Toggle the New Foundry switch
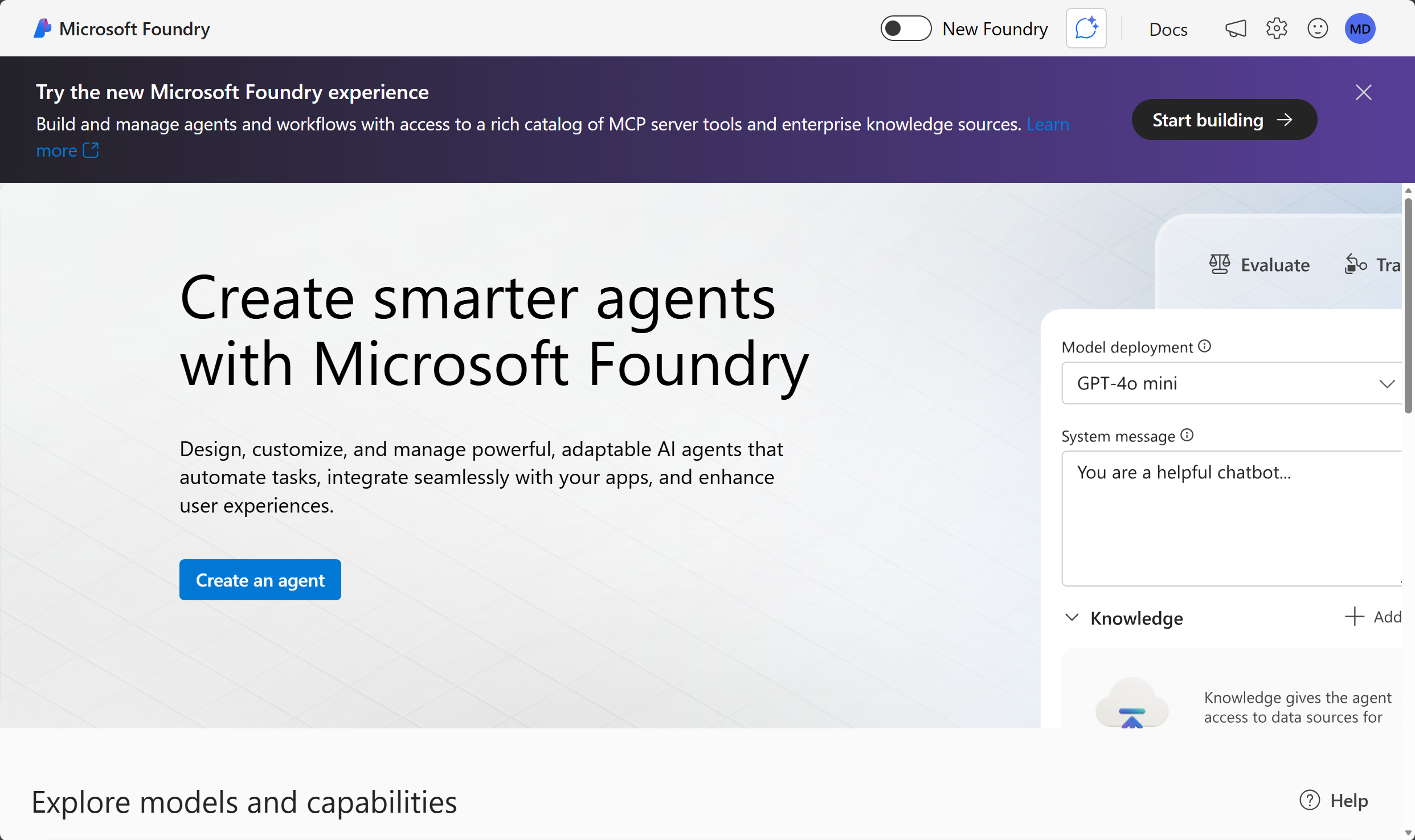Viewport: 1415px width, 840px height. point(906,28)
